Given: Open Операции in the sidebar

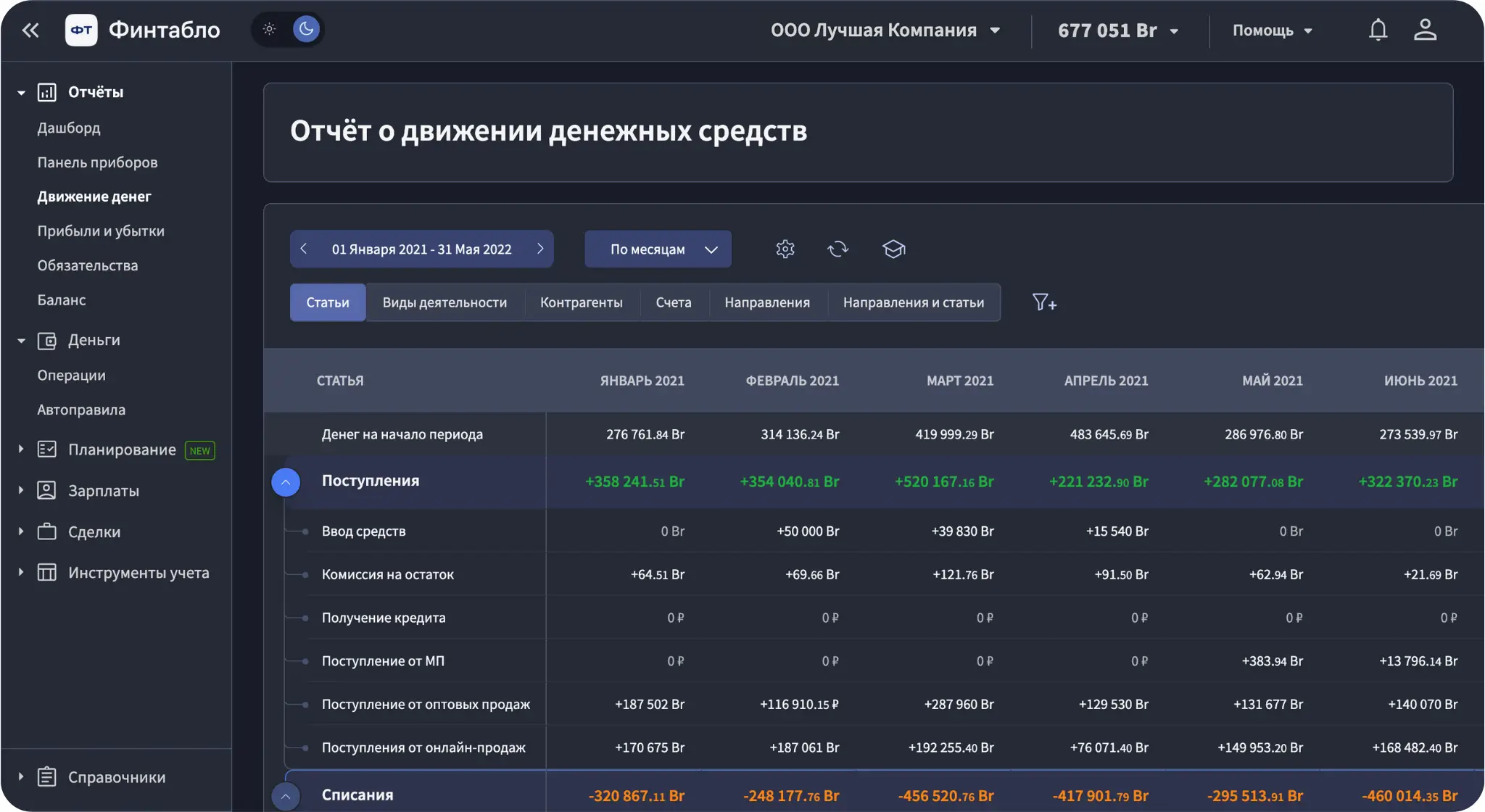Looking at the screenshot, I should tap(71, 375).
